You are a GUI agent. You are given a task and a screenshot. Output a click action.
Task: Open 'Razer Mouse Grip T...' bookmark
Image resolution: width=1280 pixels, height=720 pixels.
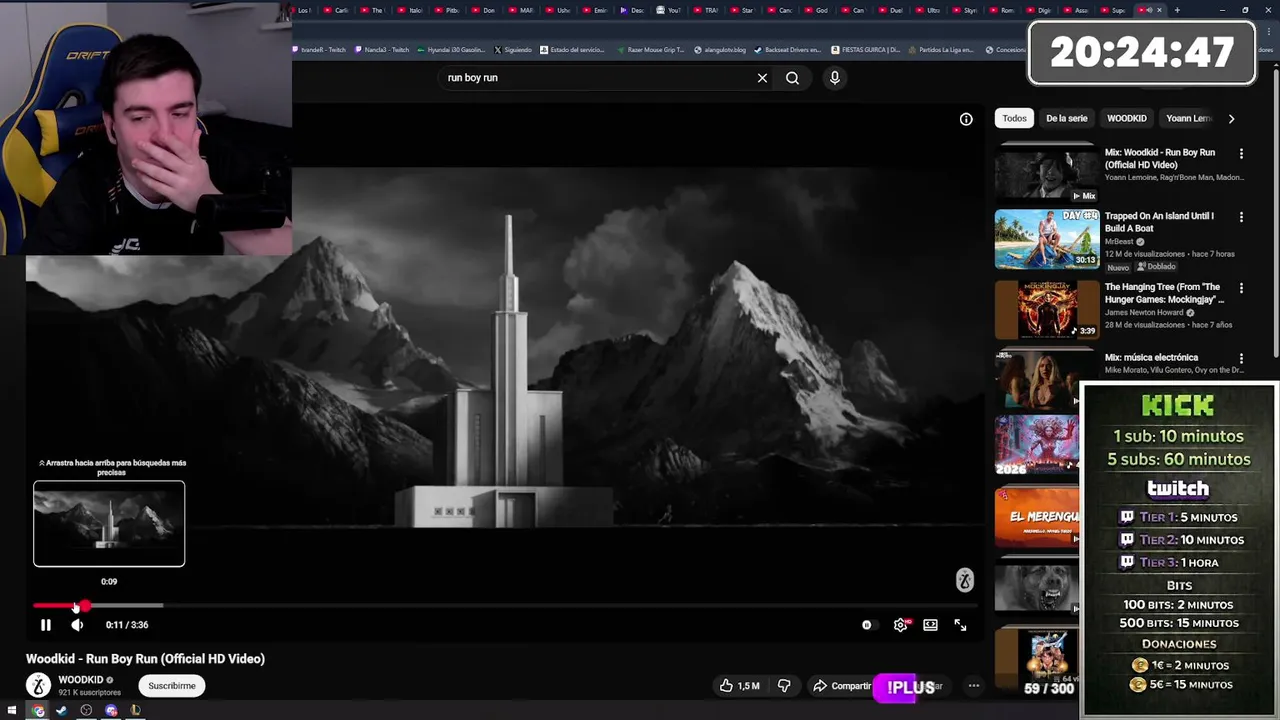(650, 50)
